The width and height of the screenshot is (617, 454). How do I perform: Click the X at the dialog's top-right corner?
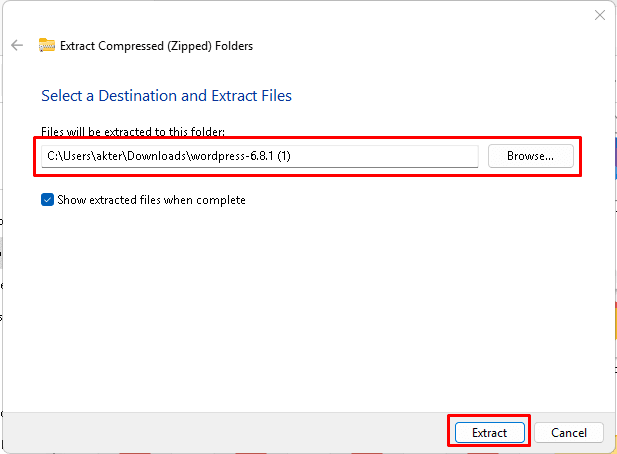coord(600,15)
